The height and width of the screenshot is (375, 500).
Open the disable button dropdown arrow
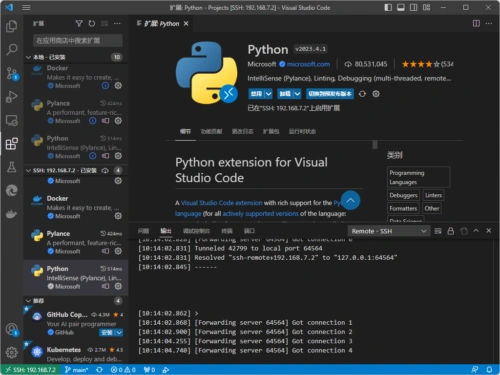[269, 94]
